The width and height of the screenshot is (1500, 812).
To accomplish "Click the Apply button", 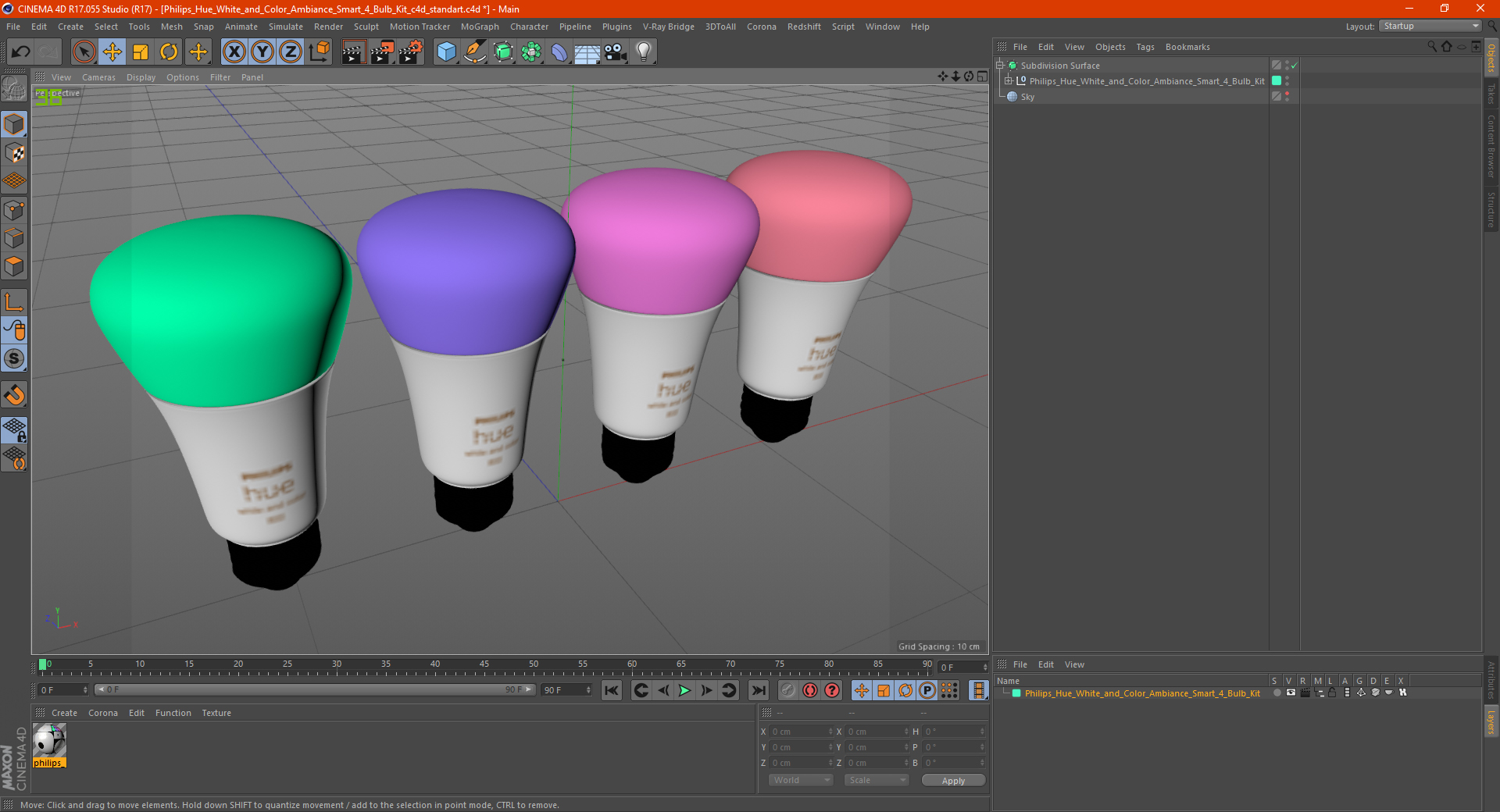I will [953, 780].
